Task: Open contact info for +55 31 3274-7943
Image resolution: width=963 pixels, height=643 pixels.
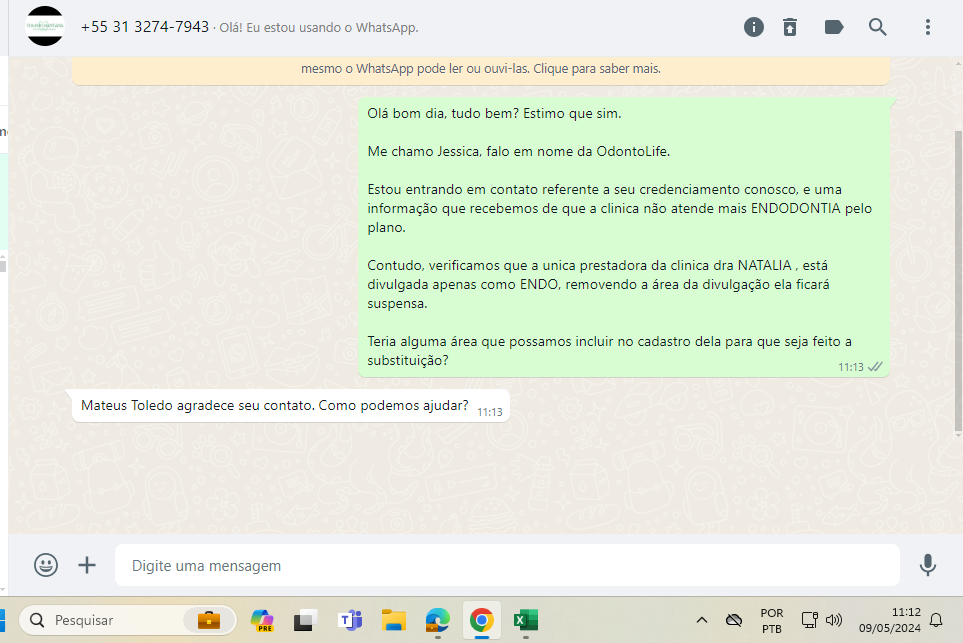Action: click(145, 27)
